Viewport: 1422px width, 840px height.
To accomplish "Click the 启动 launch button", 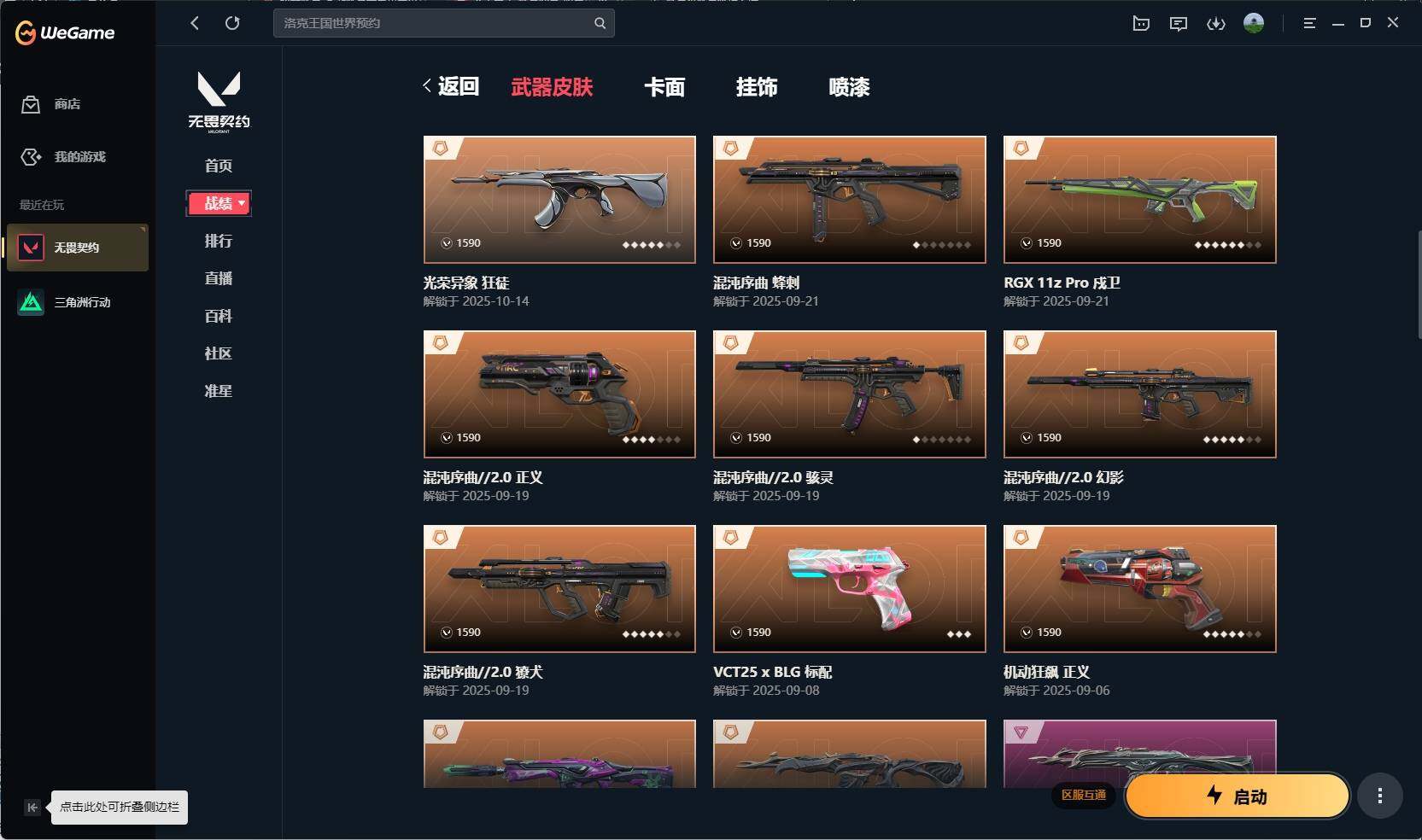I will tap(1238, 796).
